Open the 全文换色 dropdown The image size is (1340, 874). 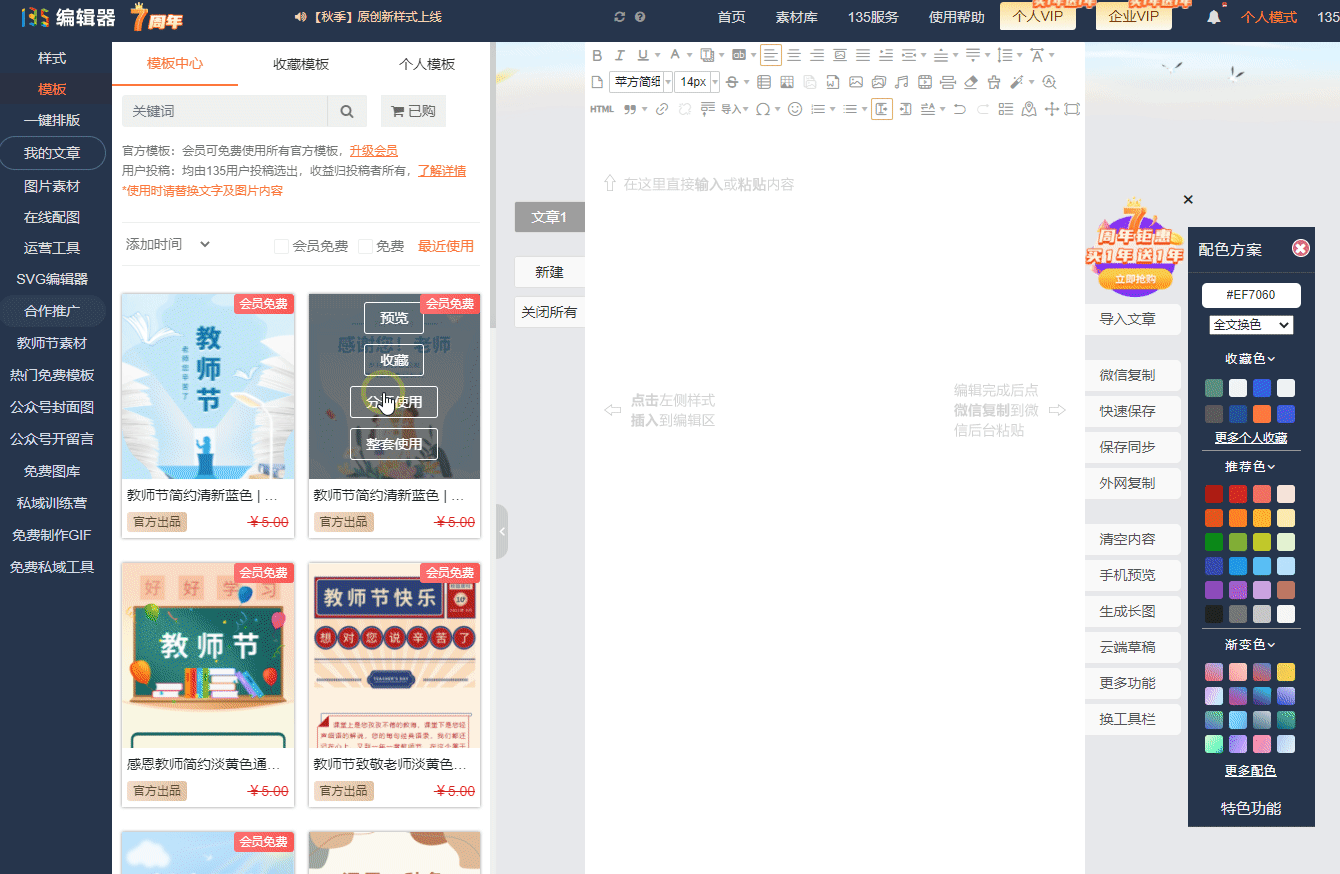pos(1251,325)
